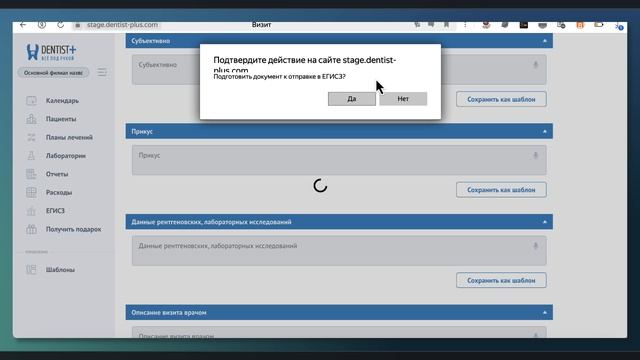The image size is (640, 360).
Task: Click the Планы лечений icon
Action: point(31,137)
